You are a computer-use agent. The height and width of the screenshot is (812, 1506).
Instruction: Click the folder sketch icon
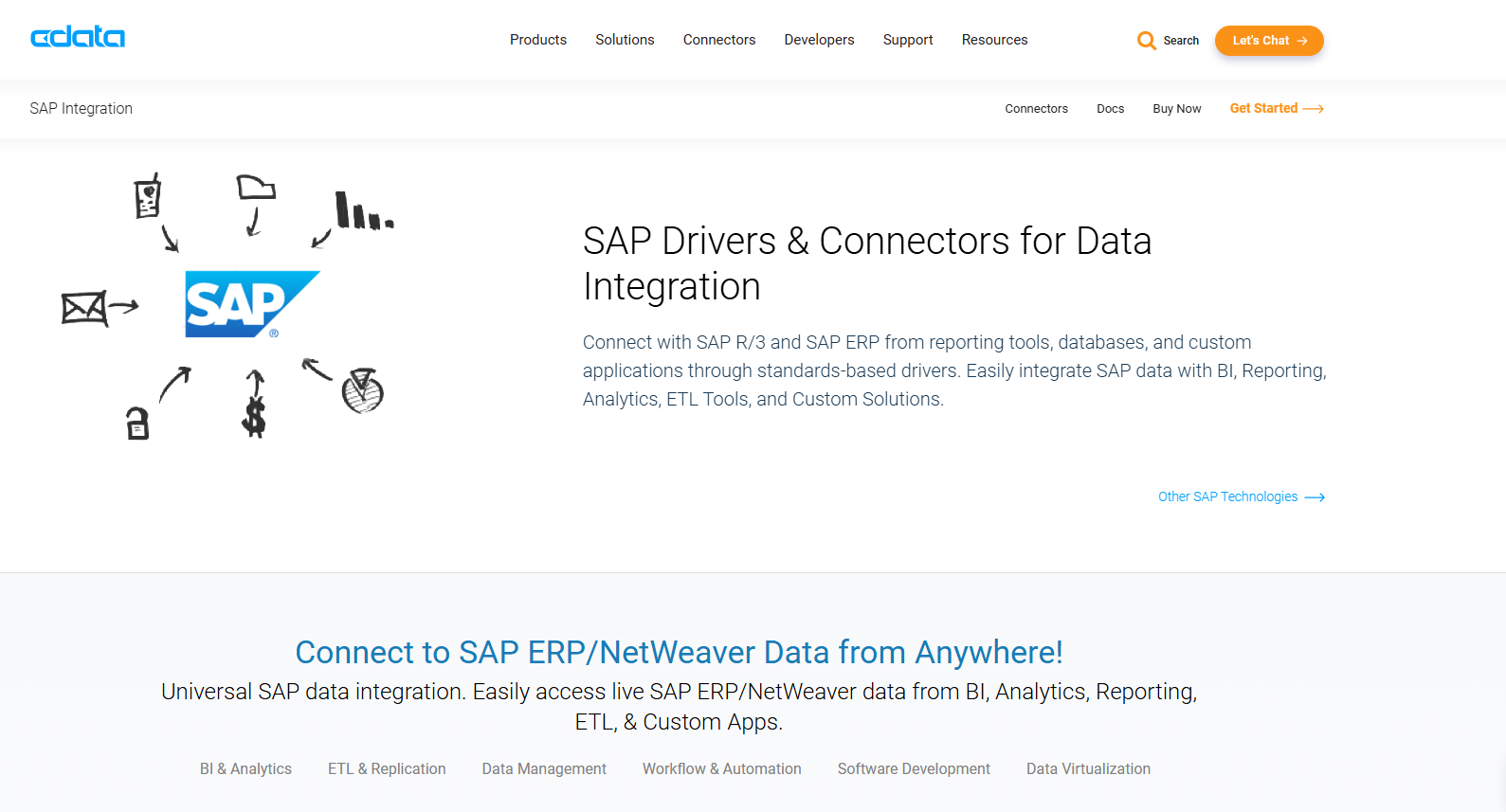(x=255, y=188)
